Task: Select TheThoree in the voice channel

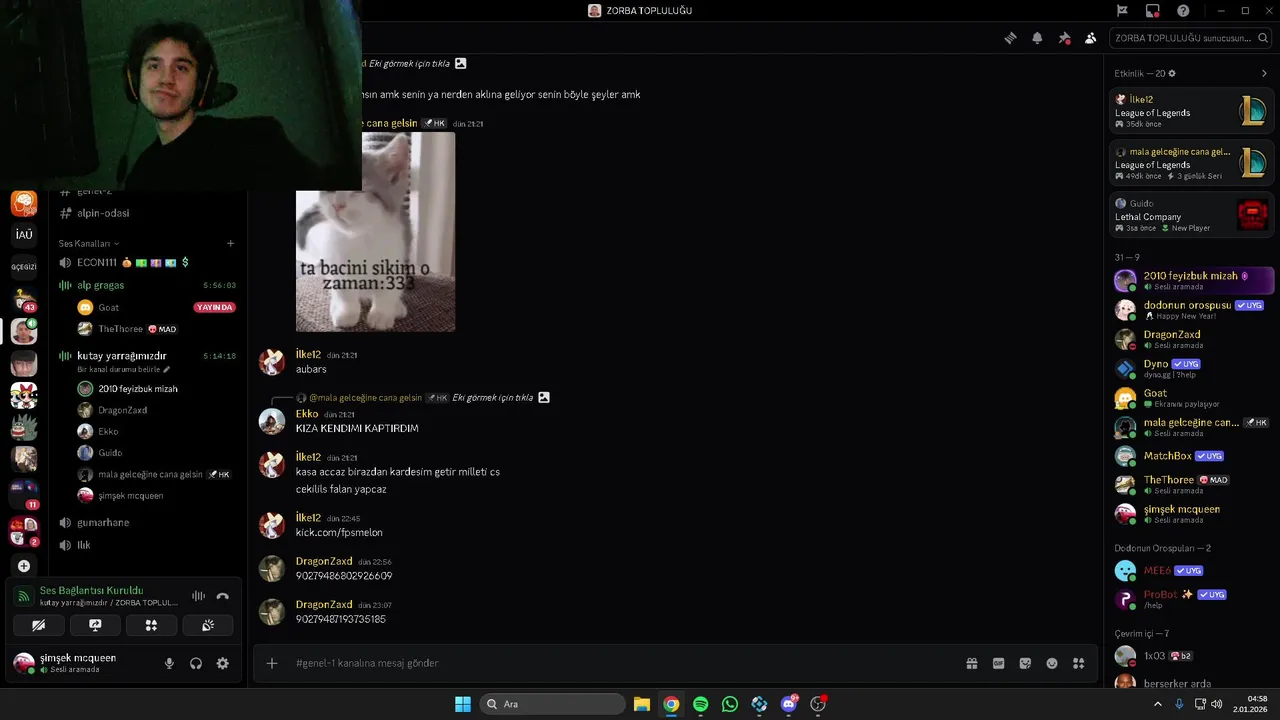Action: (156, 329)
